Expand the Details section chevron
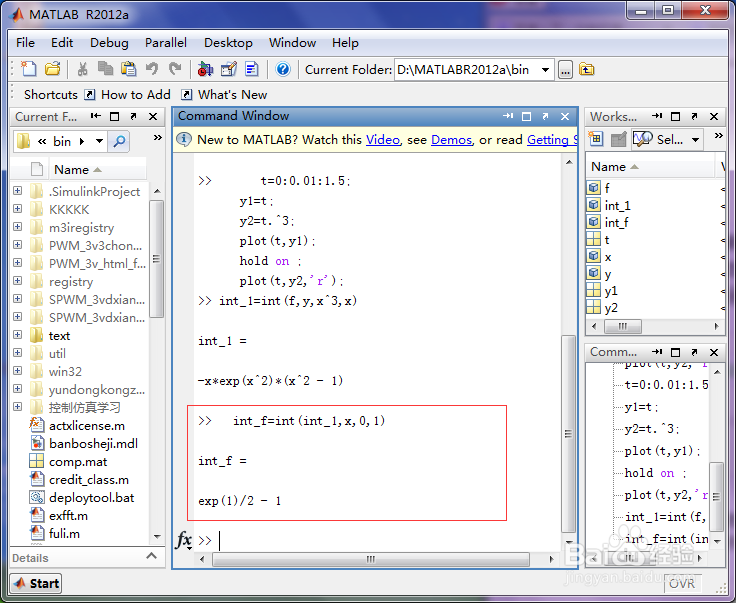736x603 pixels. (151, 556)
